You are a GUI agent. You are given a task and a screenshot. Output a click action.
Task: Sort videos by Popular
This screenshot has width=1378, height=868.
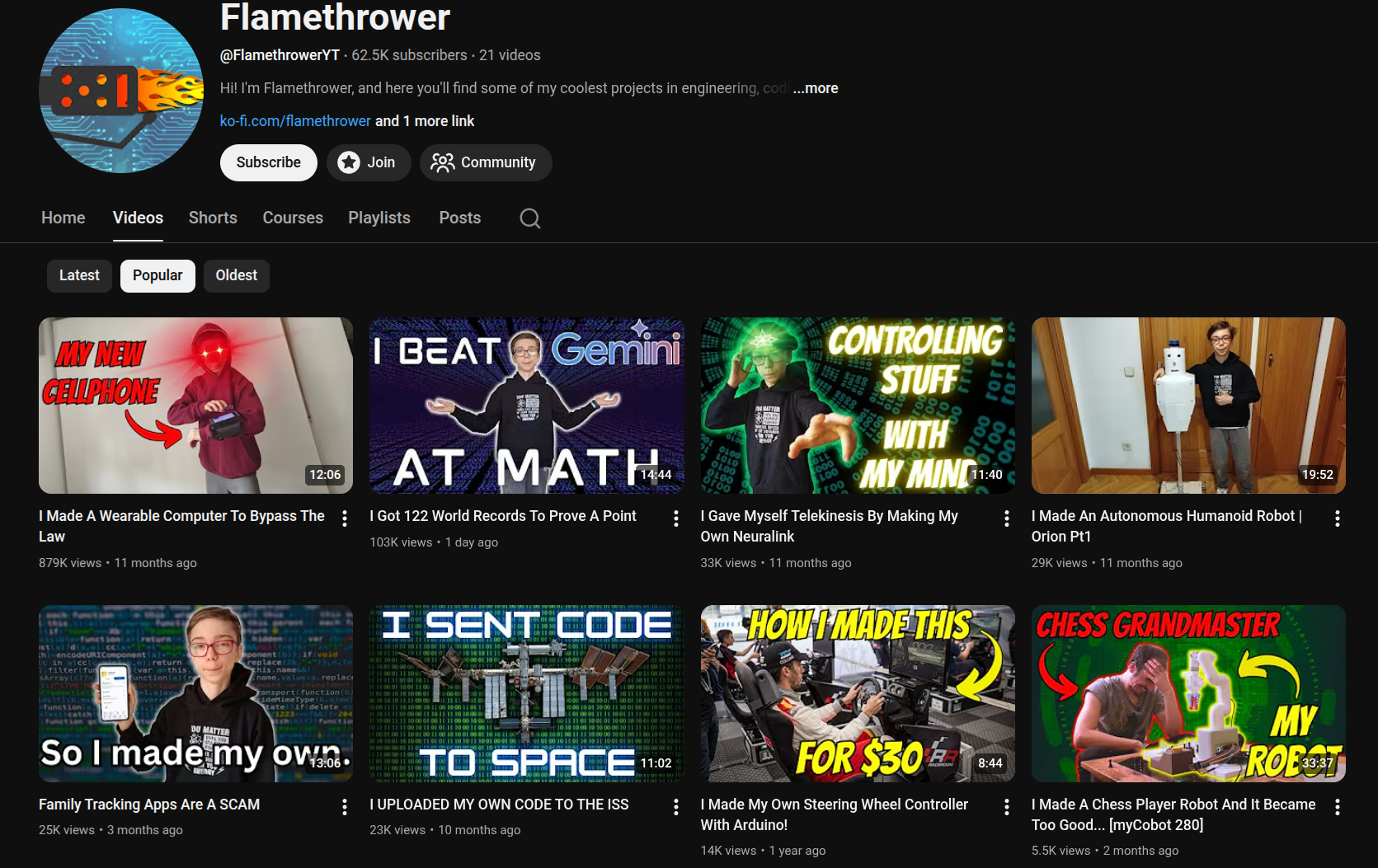click(158, 275)
